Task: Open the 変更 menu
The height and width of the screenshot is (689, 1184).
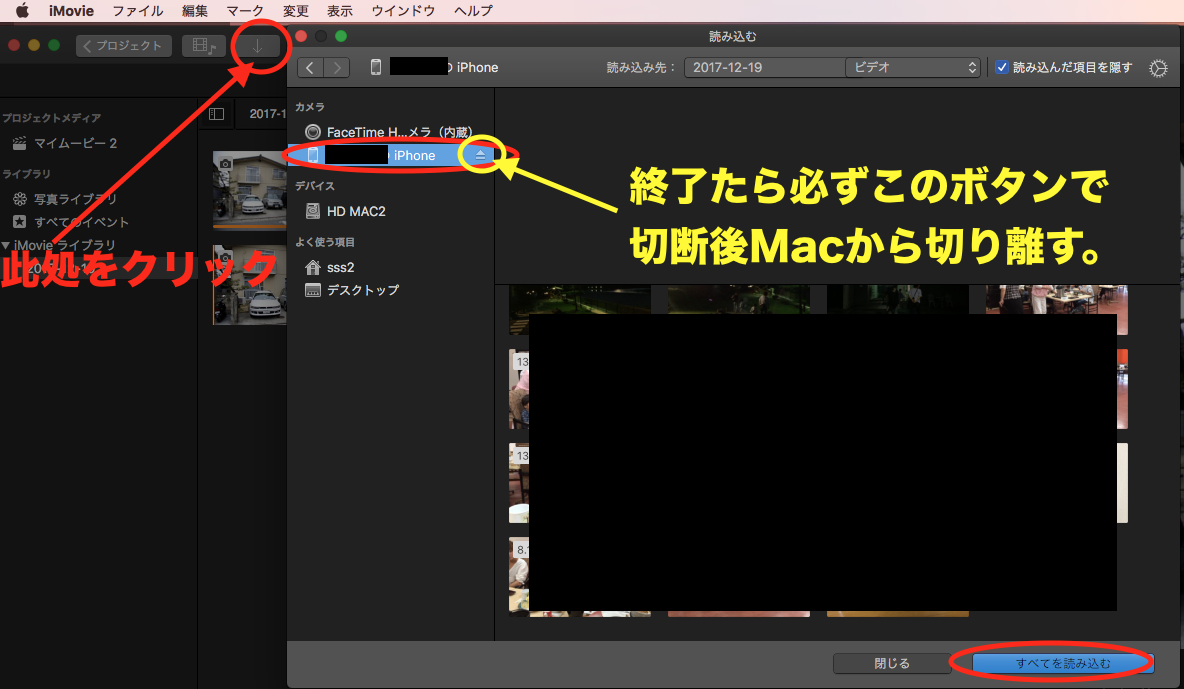Action: click(x=295, y=11)
